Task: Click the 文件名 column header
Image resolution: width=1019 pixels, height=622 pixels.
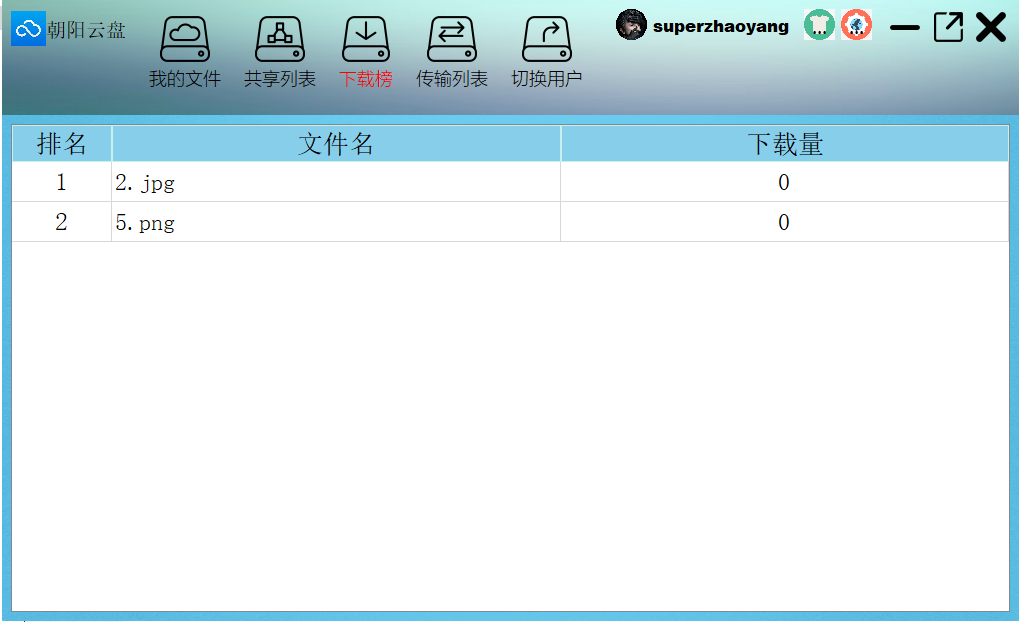Action: [x=336, y=144]
